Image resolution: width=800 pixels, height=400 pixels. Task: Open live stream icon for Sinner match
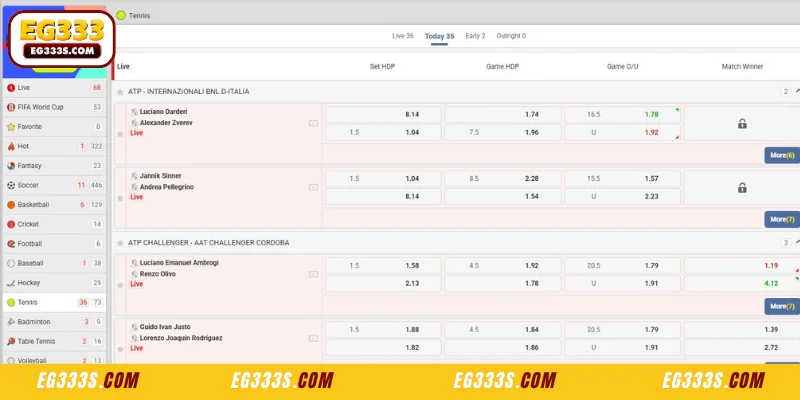coord(313,187)
